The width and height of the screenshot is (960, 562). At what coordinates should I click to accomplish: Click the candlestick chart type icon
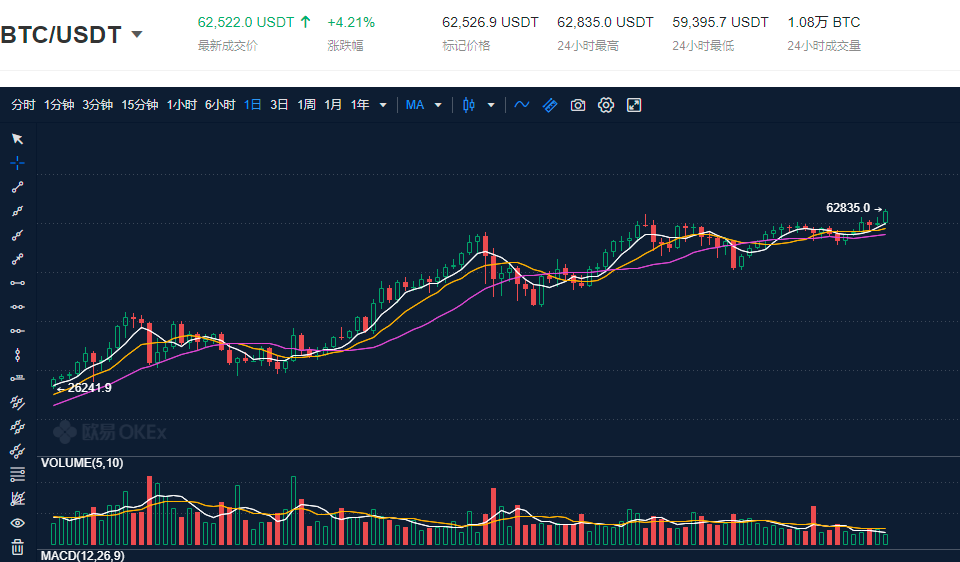(469, 105)
